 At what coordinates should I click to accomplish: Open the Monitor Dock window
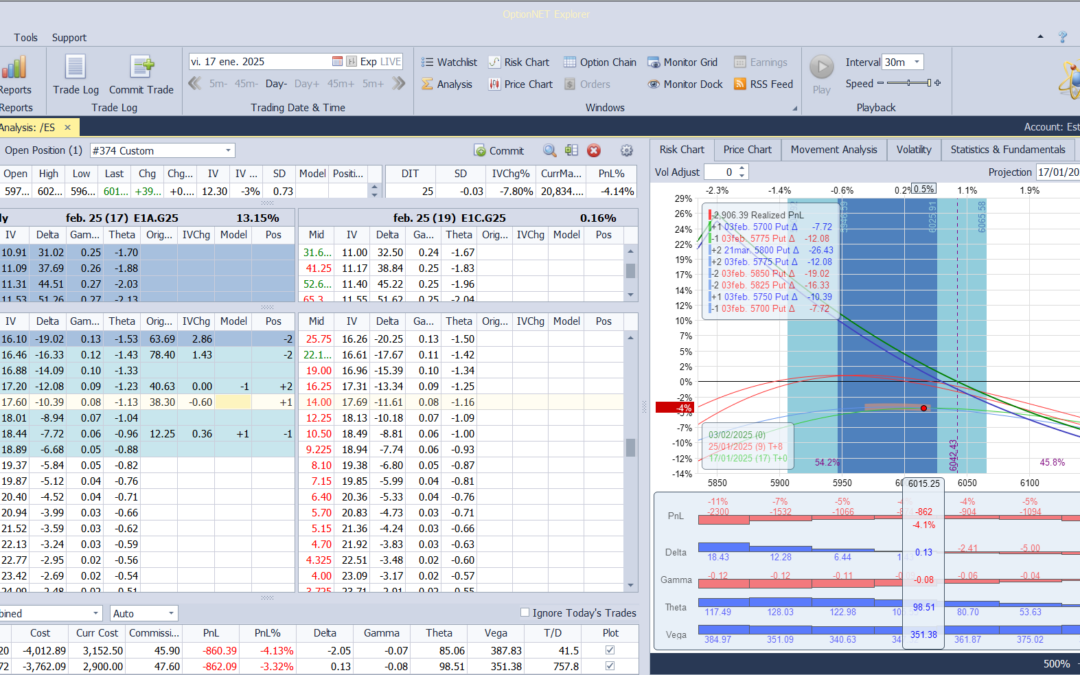click(685, 84)
